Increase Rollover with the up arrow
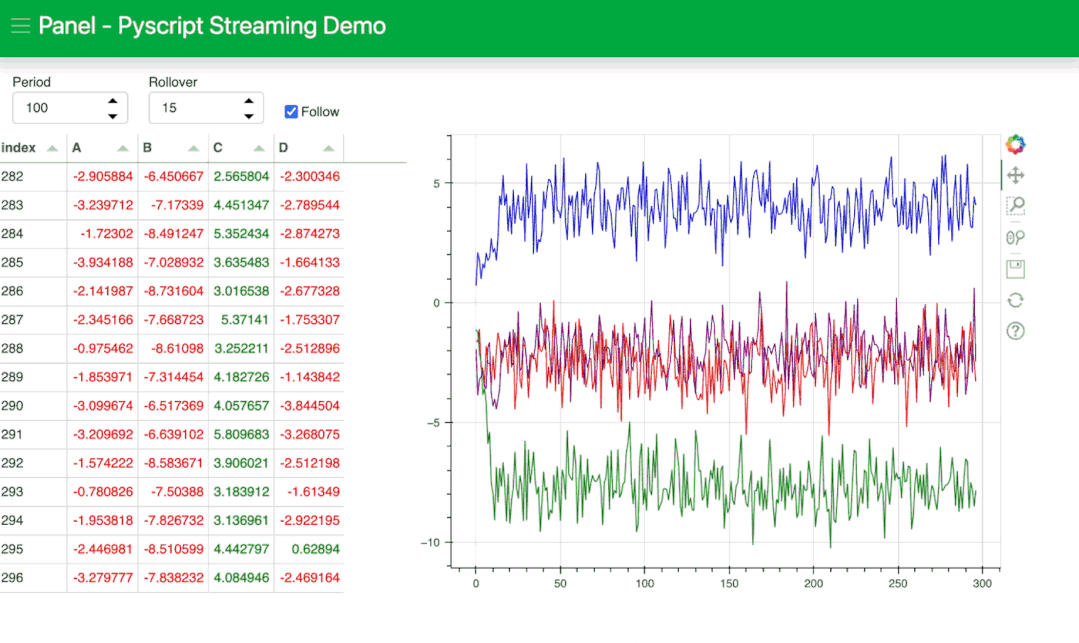 pos(249,101)
